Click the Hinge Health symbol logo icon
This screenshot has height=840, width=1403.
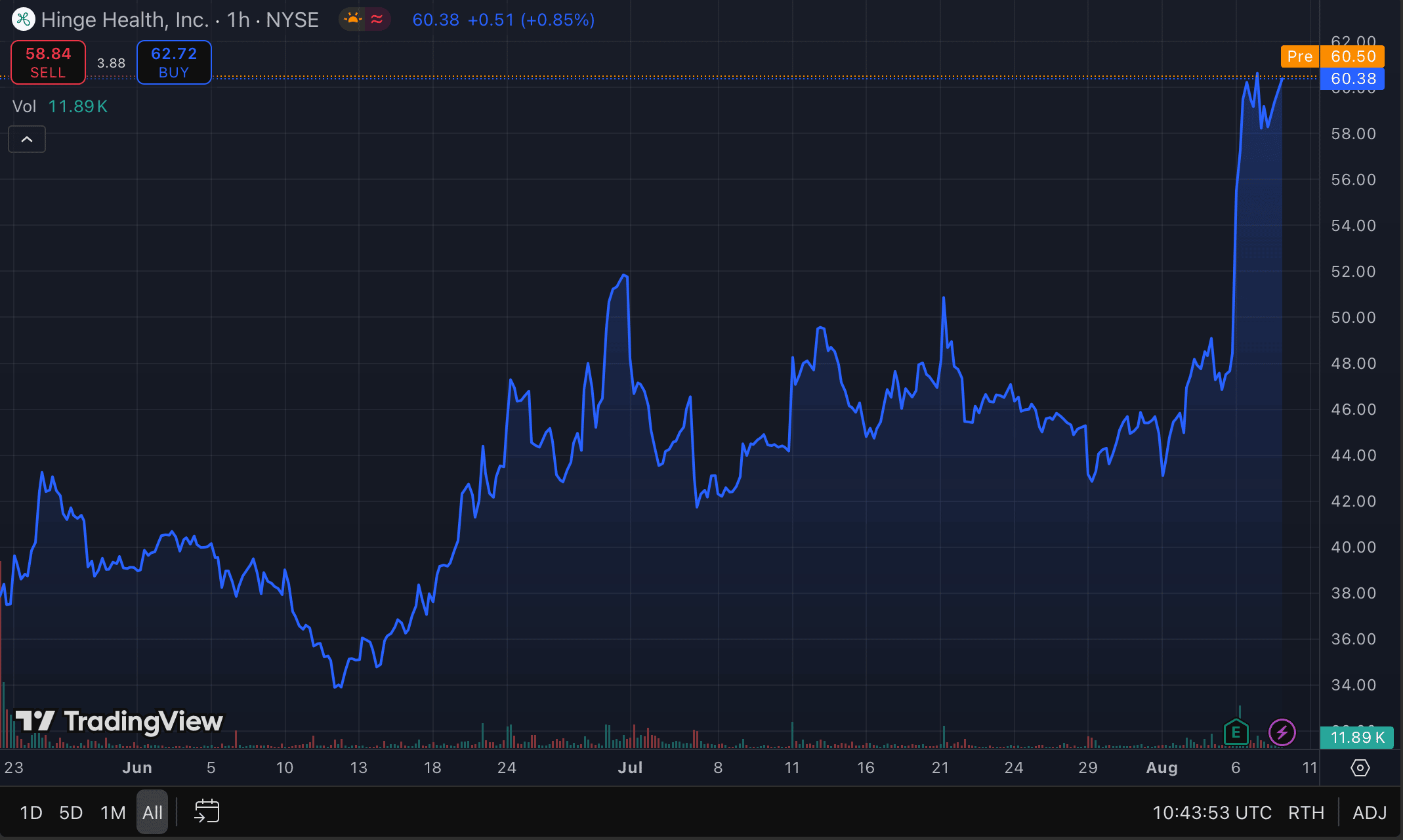click(23, 20)
